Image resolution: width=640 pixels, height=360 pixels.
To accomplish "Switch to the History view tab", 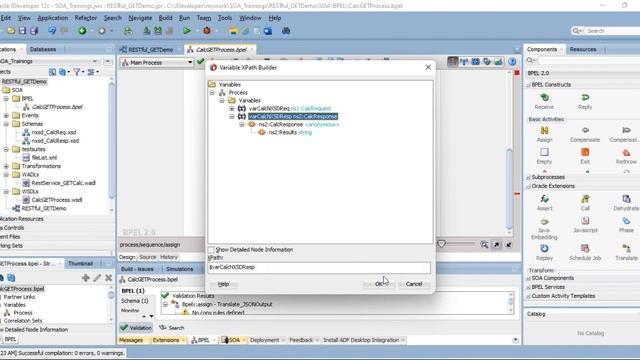I will point(169,257).
